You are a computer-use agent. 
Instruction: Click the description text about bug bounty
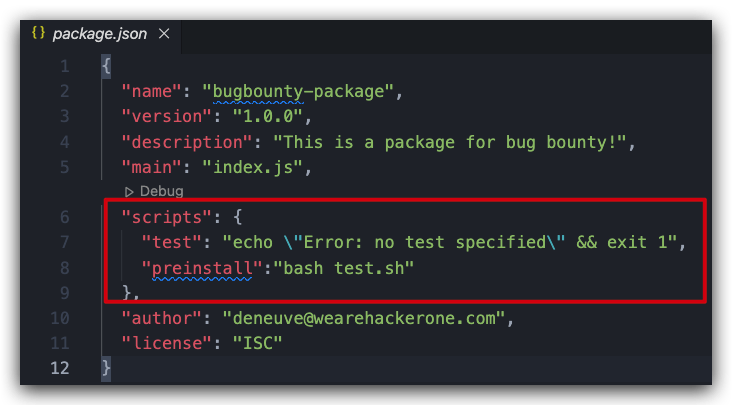click(x=450, y=142)
